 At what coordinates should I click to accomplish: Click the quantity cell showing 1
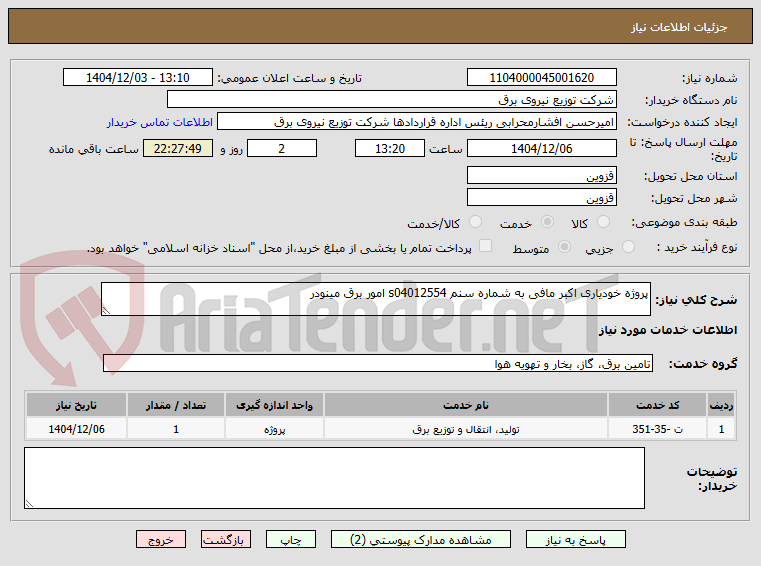[176, 429]
